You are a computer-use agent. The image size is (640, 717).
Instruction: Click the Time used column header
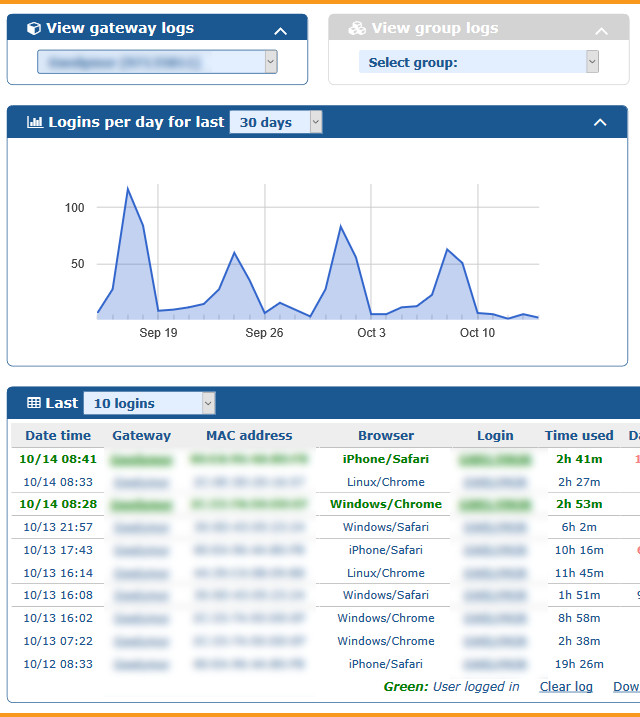(579, 435)
